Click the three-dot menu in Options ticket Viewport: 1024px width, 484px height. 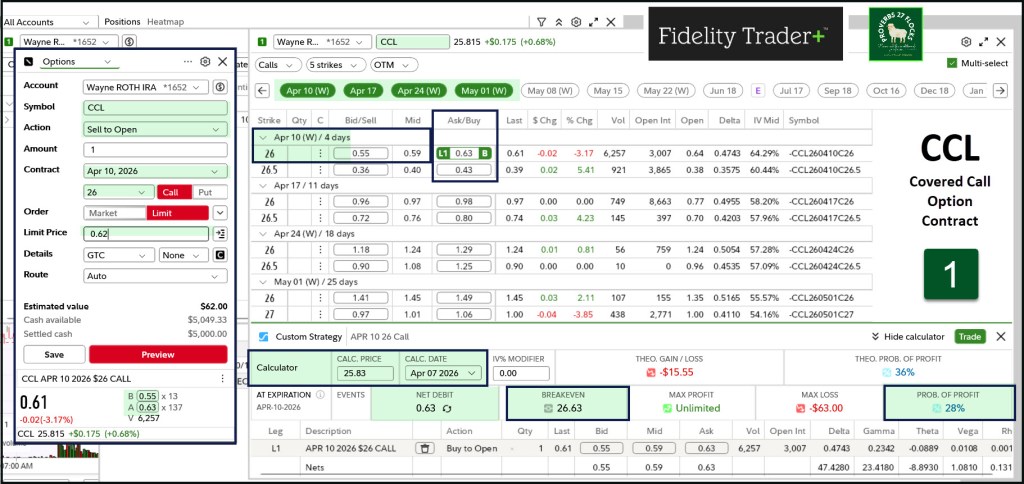[189, 61]
